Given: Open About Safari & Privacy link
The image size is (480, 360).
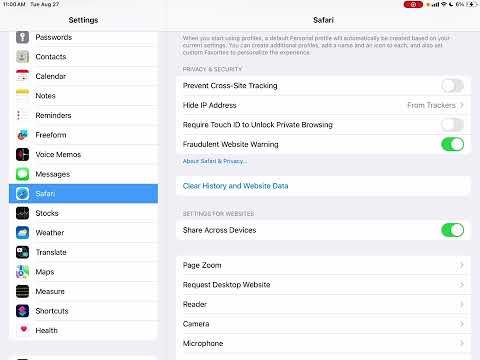Looking at the screenshot, I should click(x=215, y=161).
